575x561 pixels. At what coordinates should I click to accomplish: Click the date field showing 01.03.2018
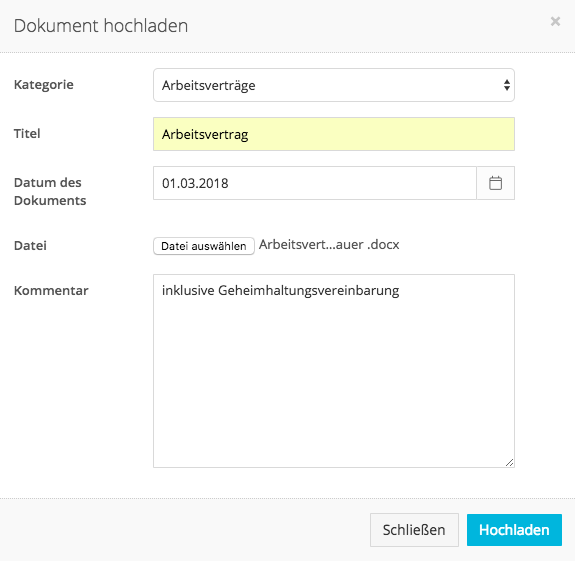click(315, 183)
